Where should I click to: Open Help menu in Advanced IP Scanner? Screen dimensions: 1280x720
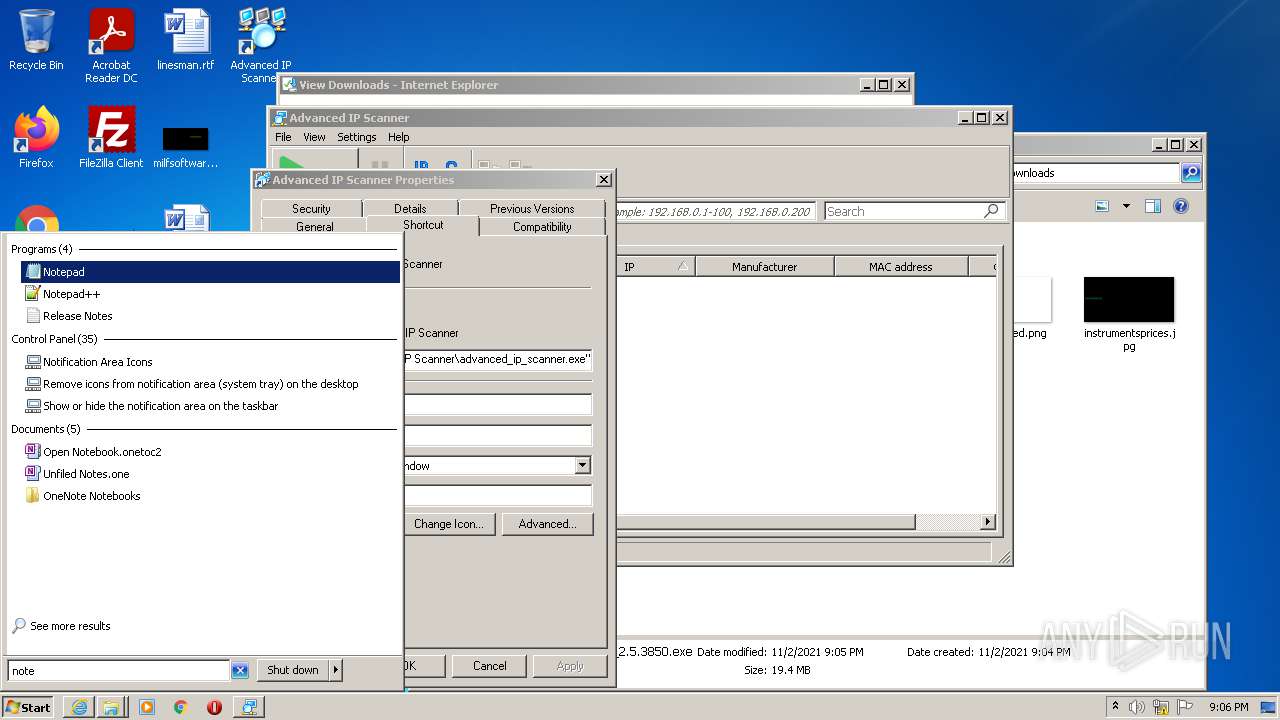pyautogui.click(x=398, y=137)
